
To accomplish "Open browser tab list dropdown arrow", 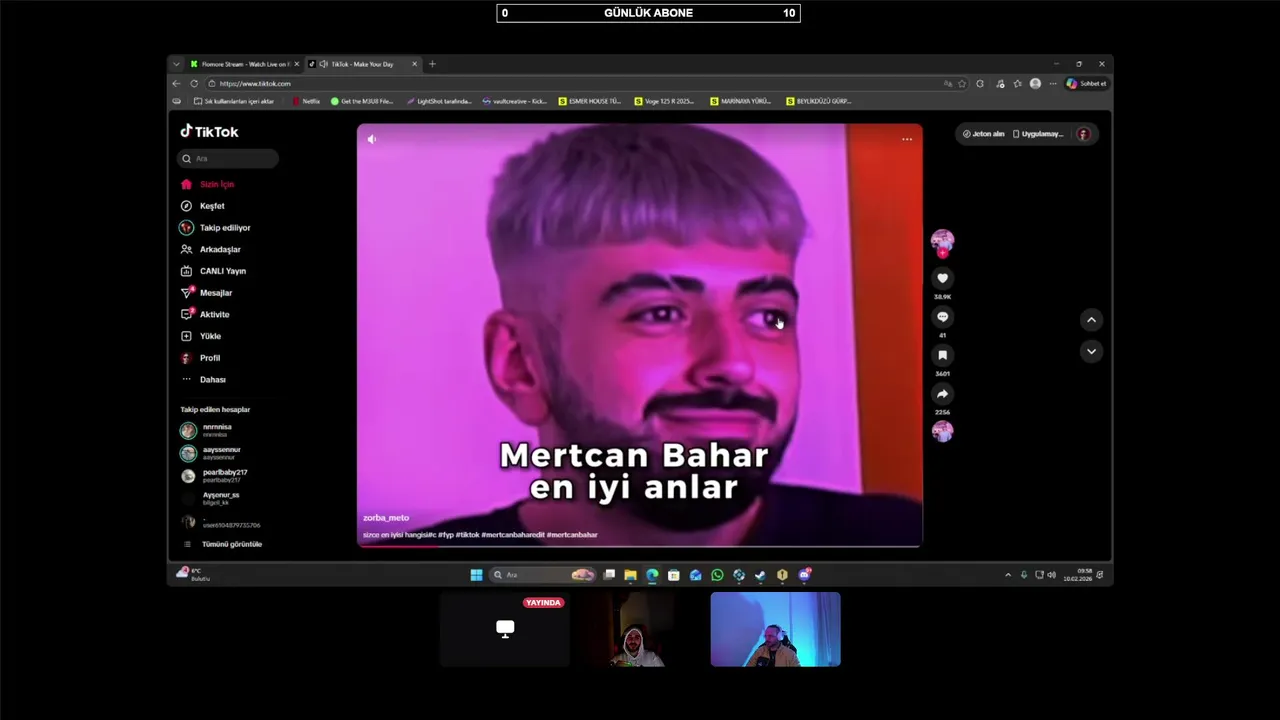I will tap(176, 64).
